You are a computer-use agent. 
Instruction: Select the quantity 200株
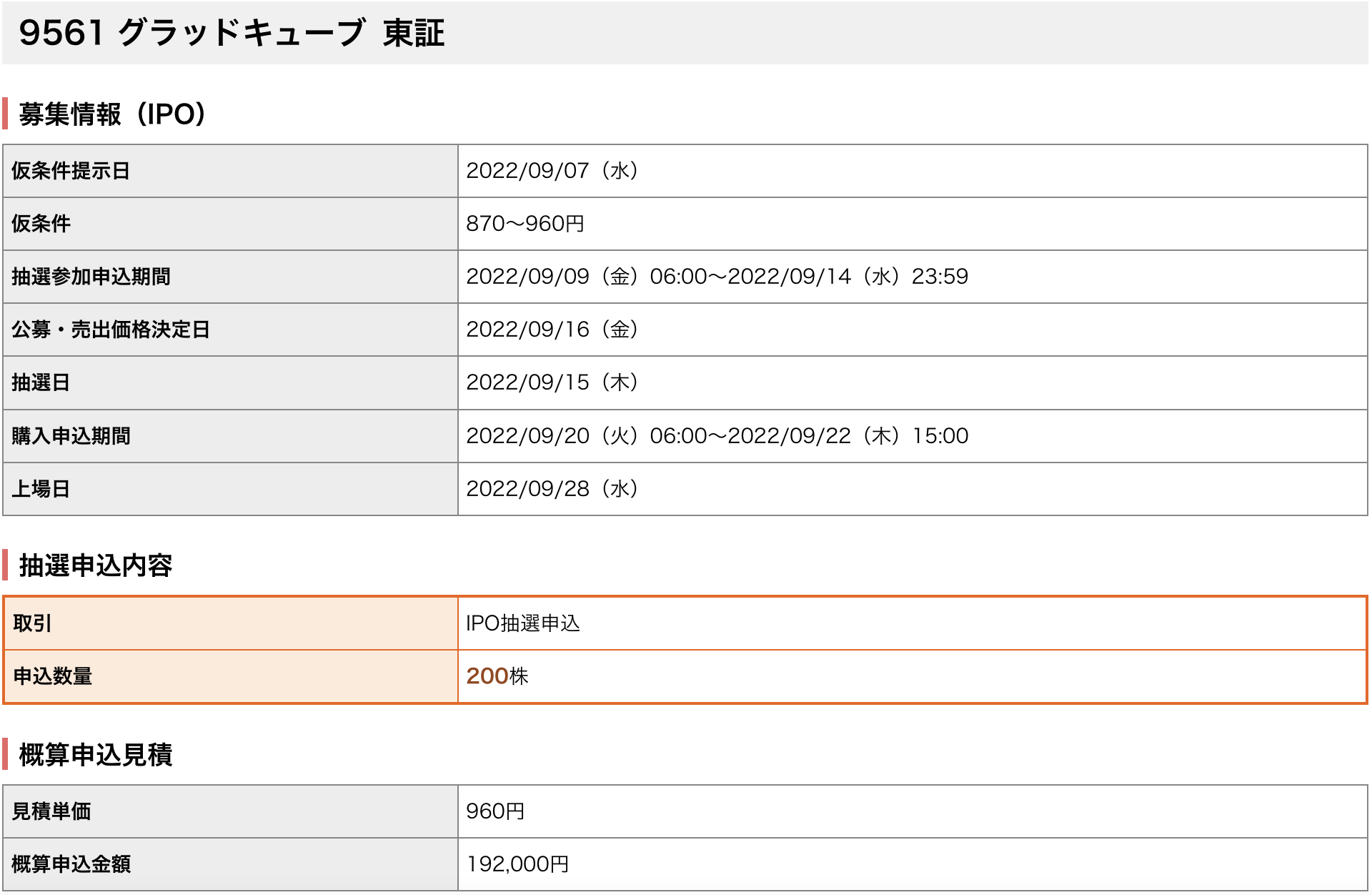(x=497, y=676)
